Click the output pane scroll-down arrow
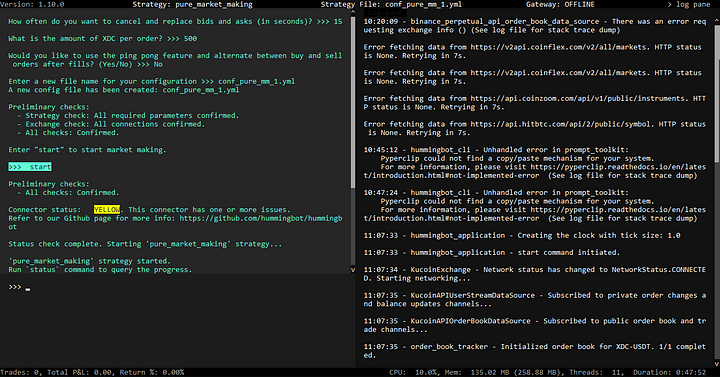This screenshot has height=377, width=720. click(353, 270)
